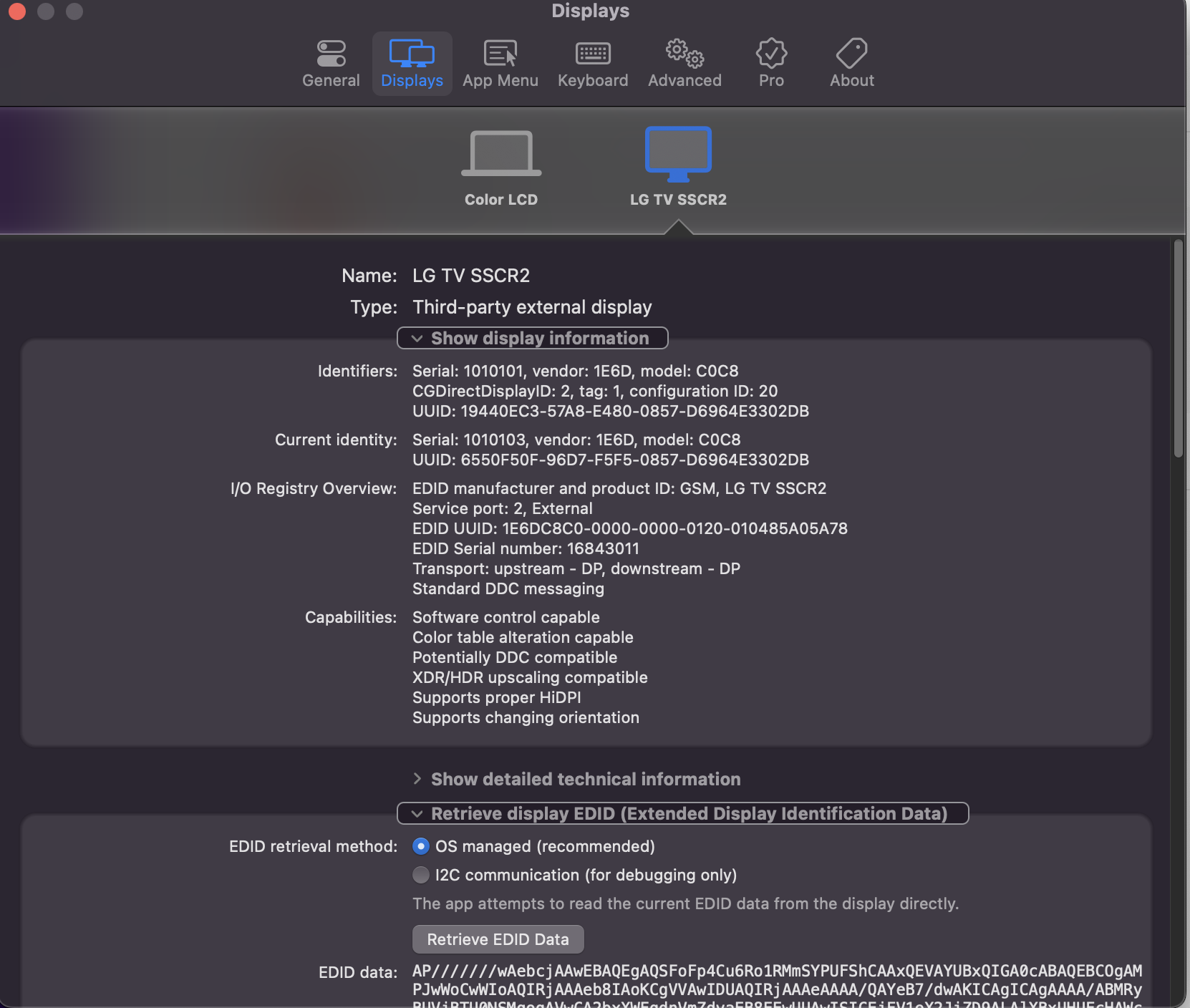Click the Retrieve EDID Data button
1190x1008 pixels.
click(x=498, y=939)
